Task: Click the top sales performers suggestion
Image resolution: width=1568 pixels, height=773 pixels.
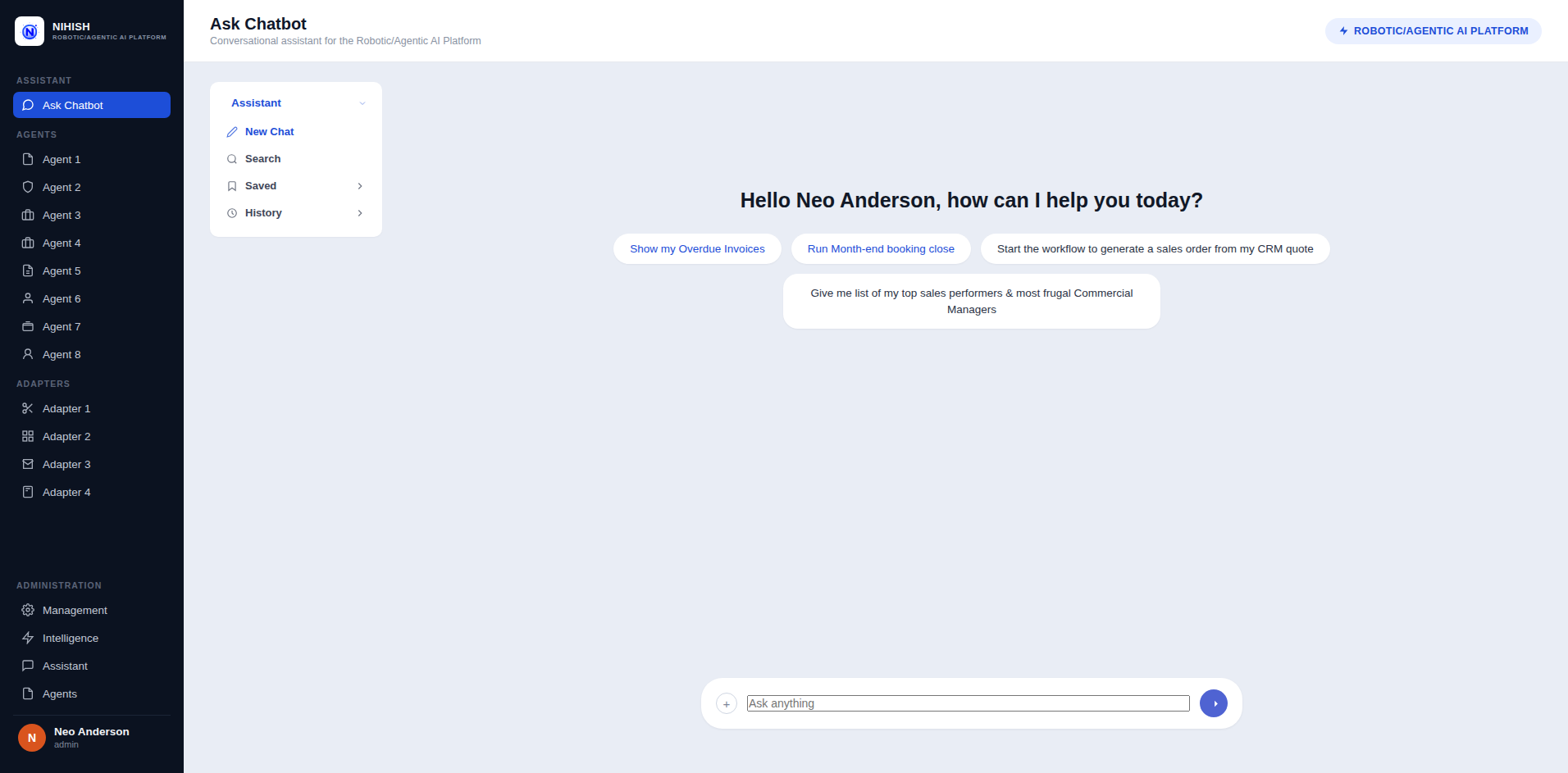Action: [972, 302]
